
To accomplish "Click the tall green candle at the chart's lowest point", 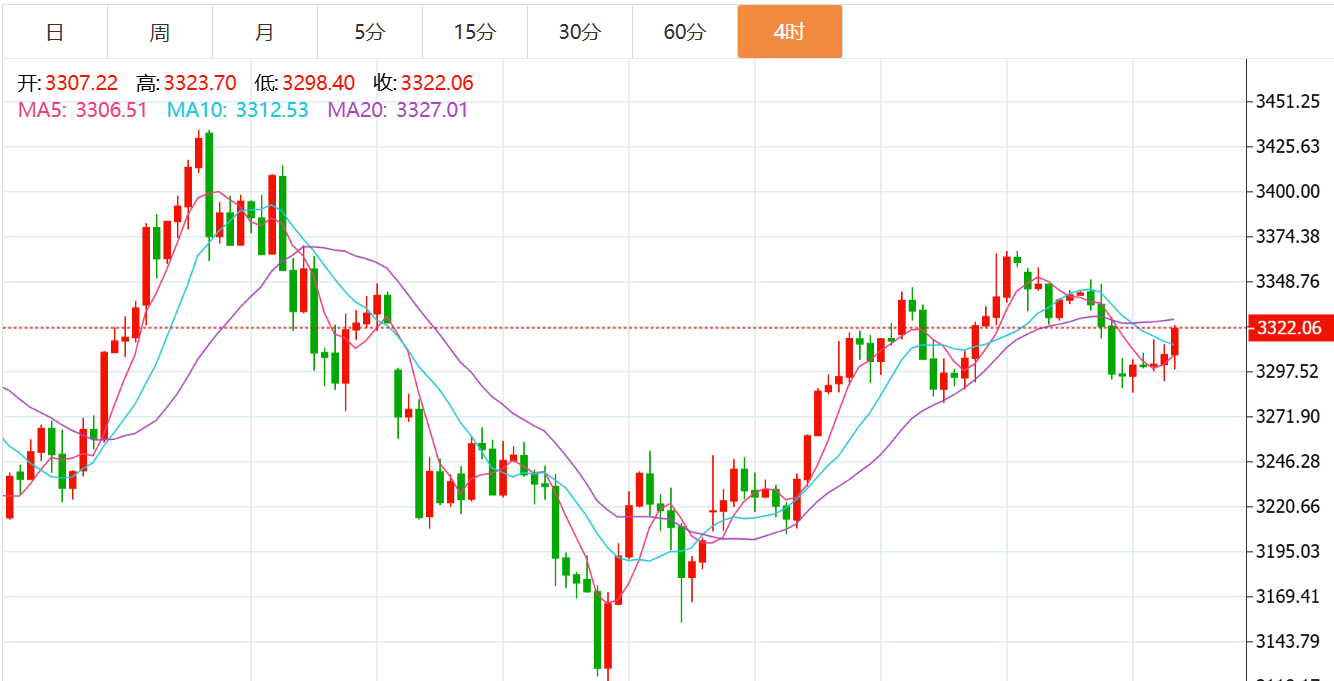I will tap(597, 630).
